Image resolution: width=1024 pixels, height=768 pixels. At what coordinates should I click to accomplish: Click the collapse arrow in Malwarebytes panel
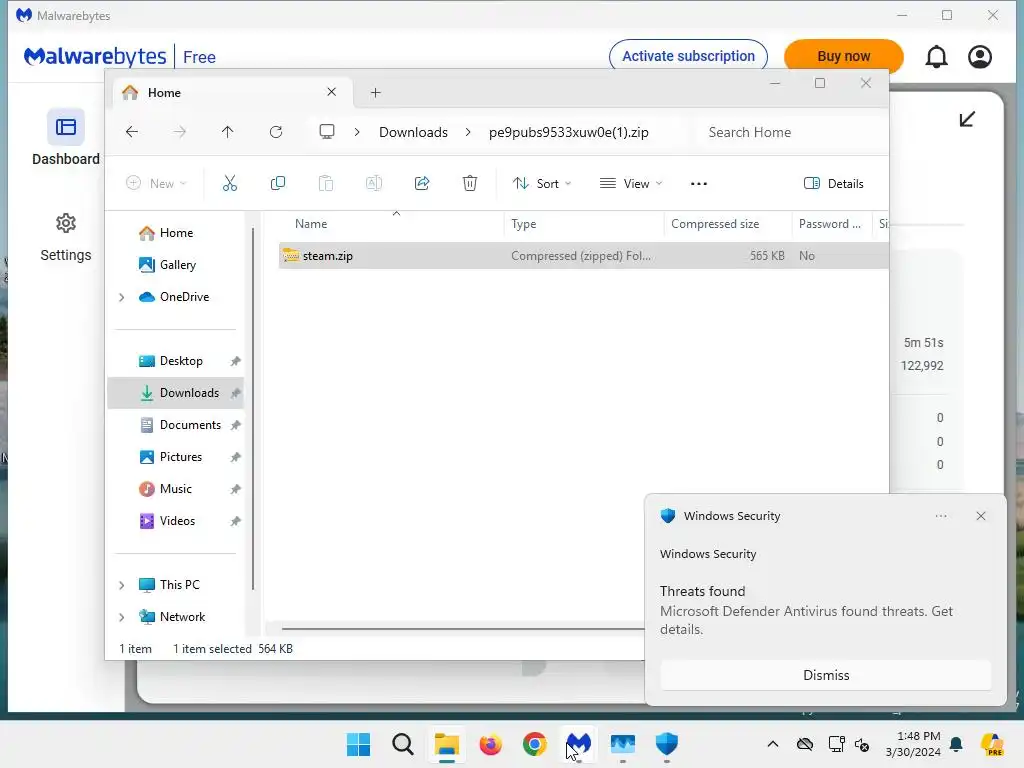pos(967,119)
